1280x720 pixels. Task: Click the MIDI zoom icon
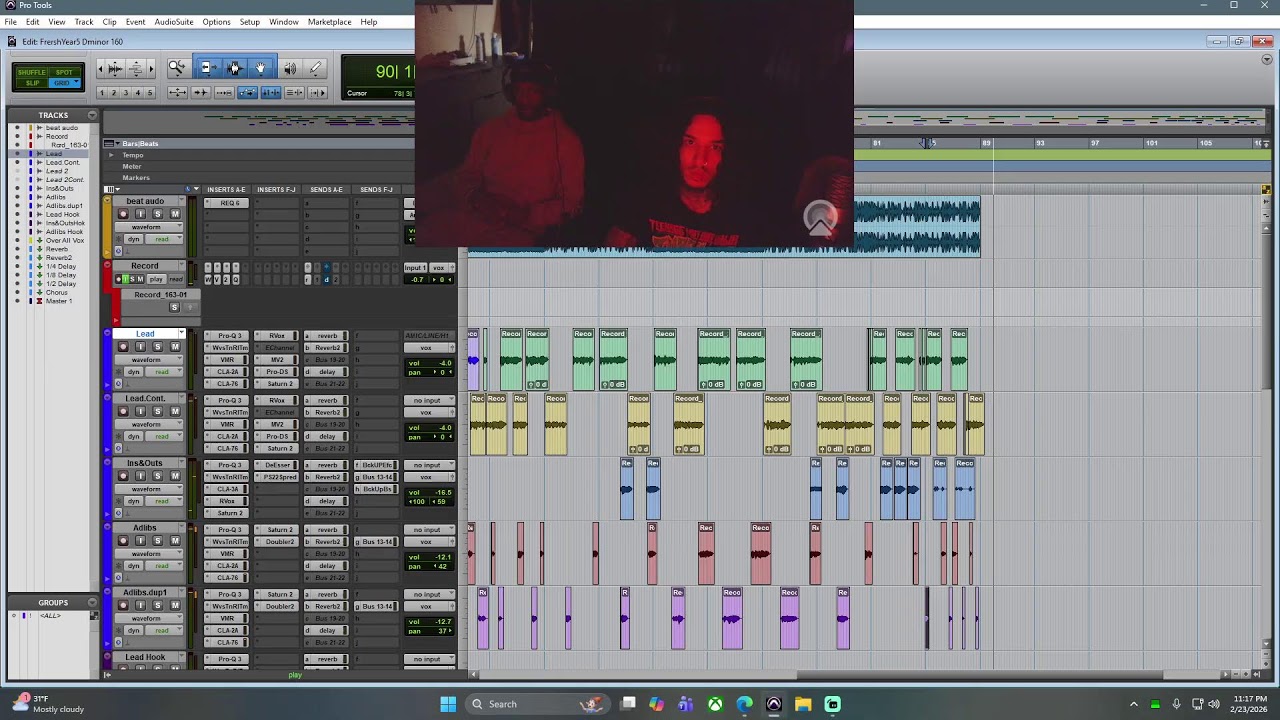coord(137,68)
